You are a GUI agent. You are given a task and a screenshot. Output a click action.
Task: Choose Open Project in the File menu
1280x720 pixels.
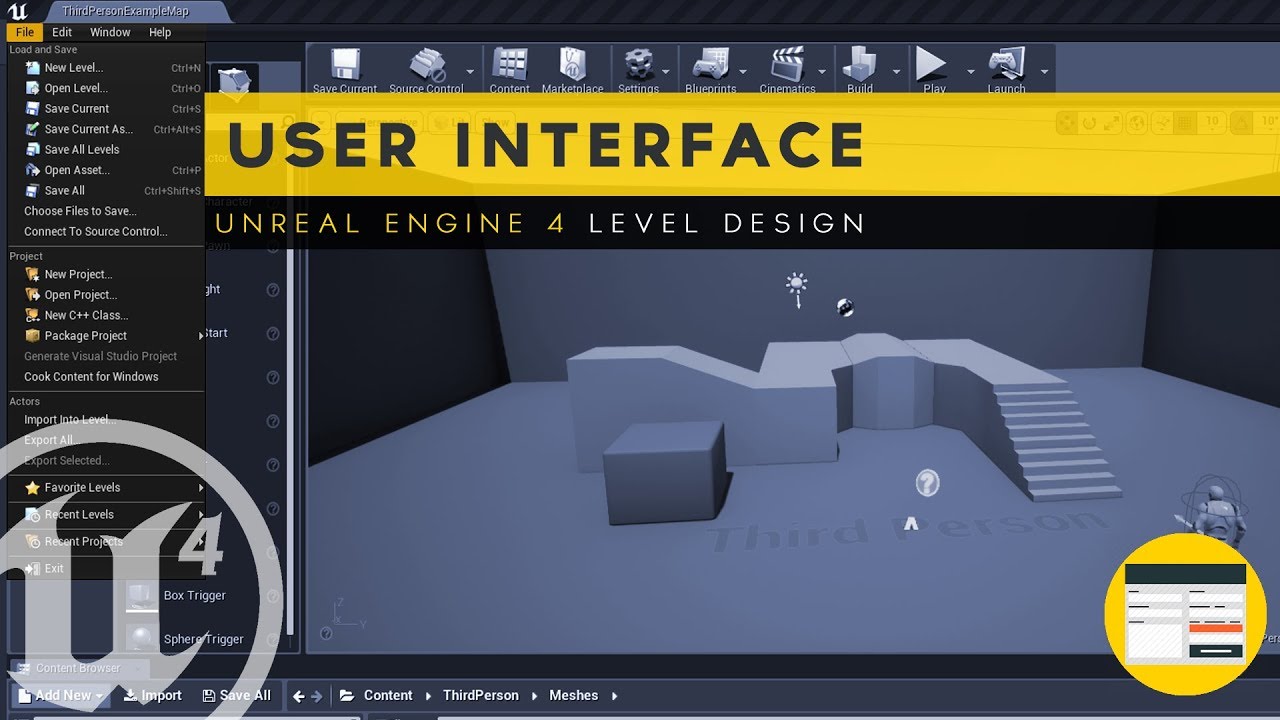point(105,295)
